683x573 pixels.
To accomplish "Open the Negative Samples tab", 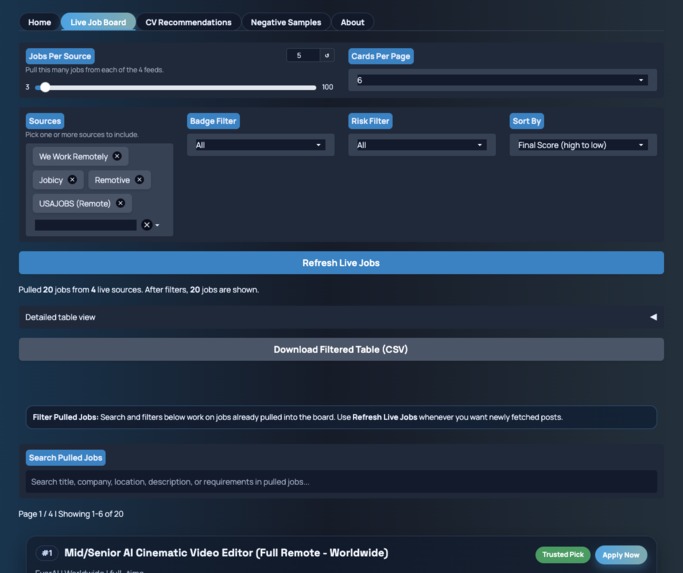I will [x=286, y=22].
